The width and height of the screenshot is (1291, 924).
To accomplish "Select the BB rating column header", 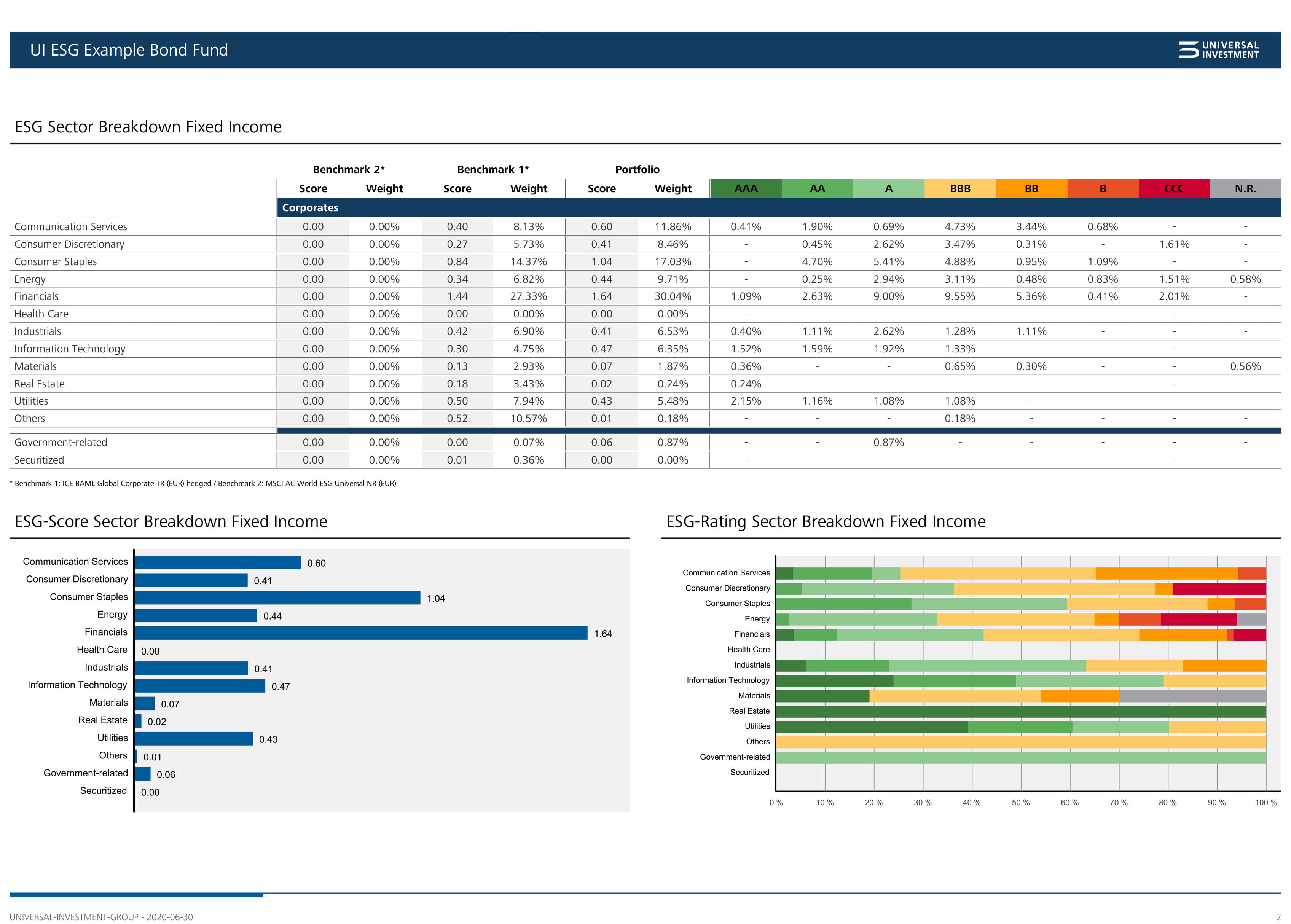I will [1031, 188].
